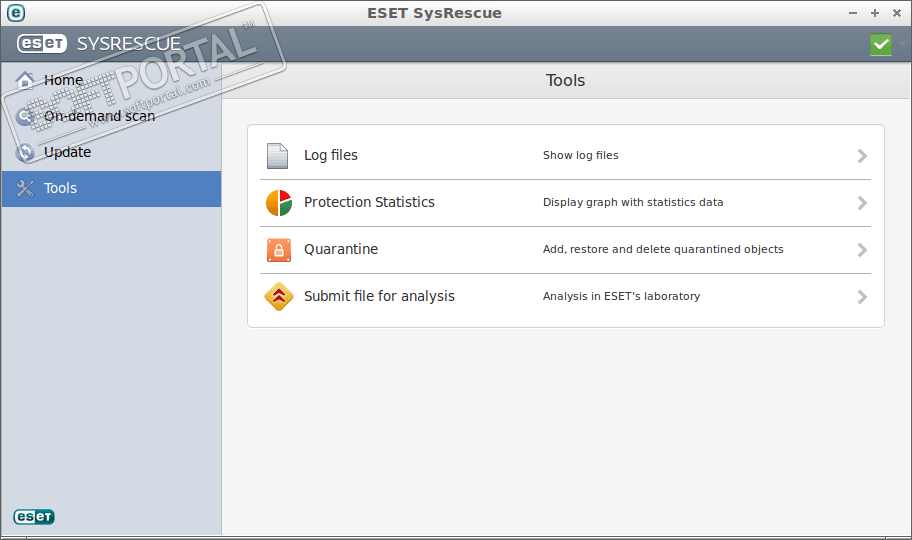Image resolution: width=912 pixels, height=540 pixels.
Task: Open the Home section in the sidebar
Action: pos(111,80)
